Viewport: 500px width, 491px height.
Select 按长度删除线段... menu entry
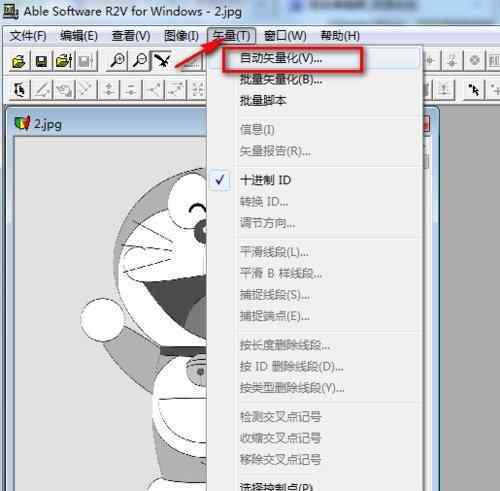pos(315,345)
